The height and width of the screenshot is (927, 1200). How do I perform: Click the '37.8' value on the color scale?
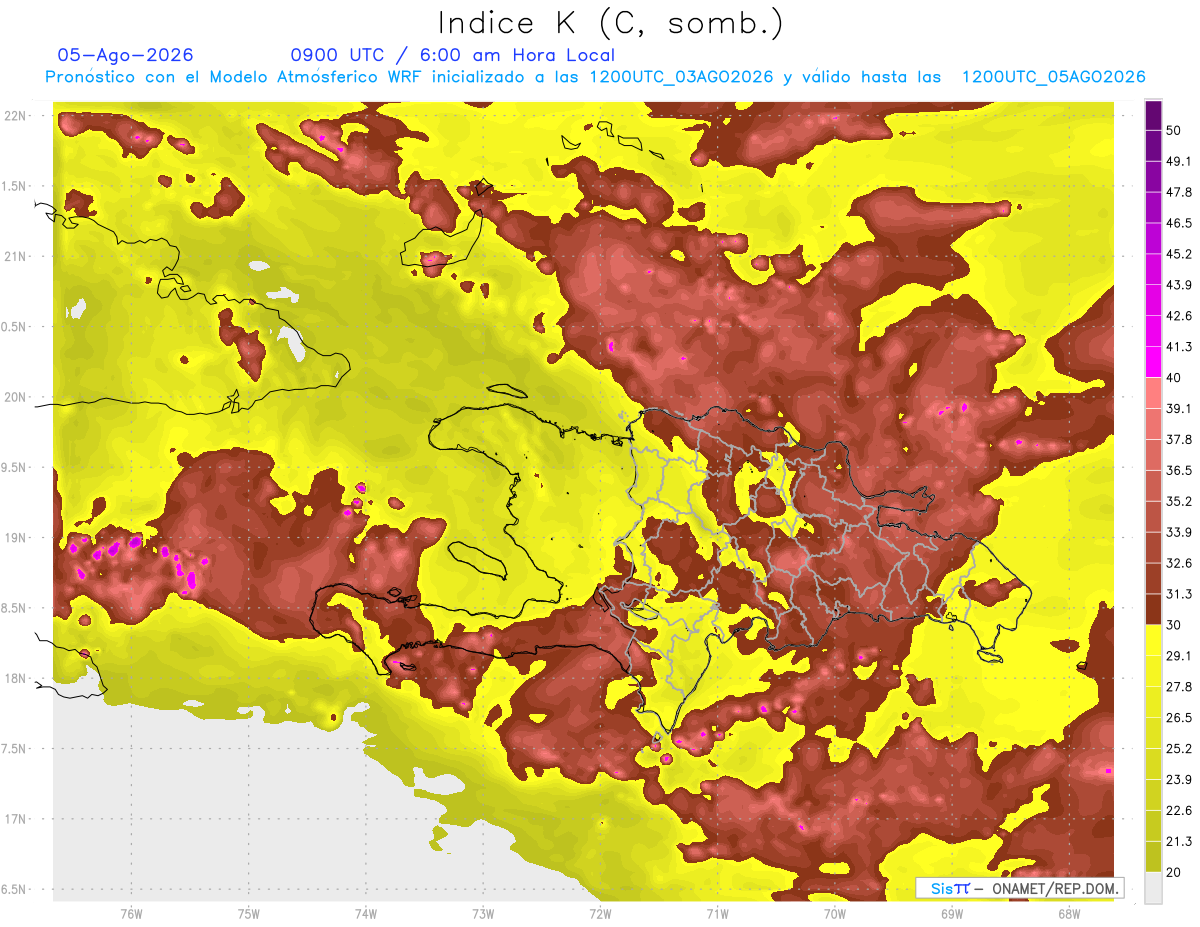pos(1179,439)
